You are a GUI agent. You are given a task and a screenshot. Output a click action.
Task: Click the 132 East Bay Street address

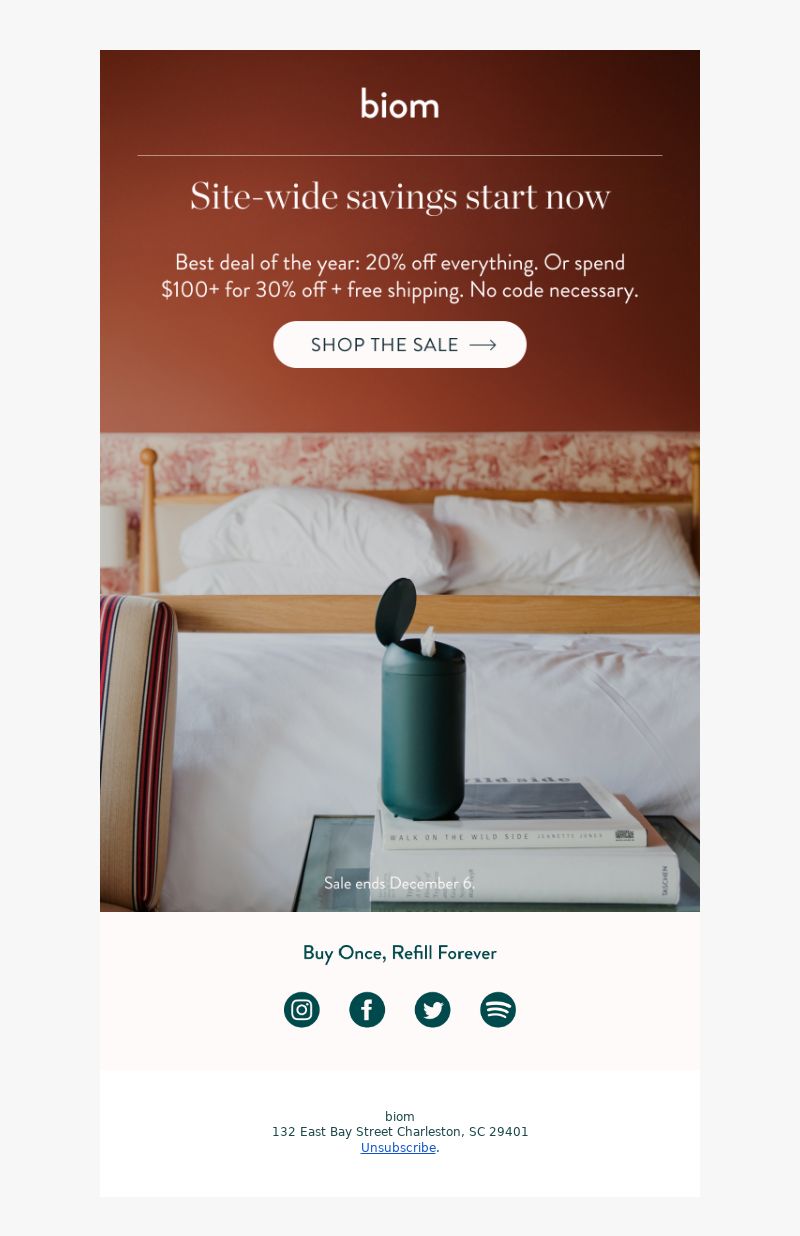click(400, 1132)
